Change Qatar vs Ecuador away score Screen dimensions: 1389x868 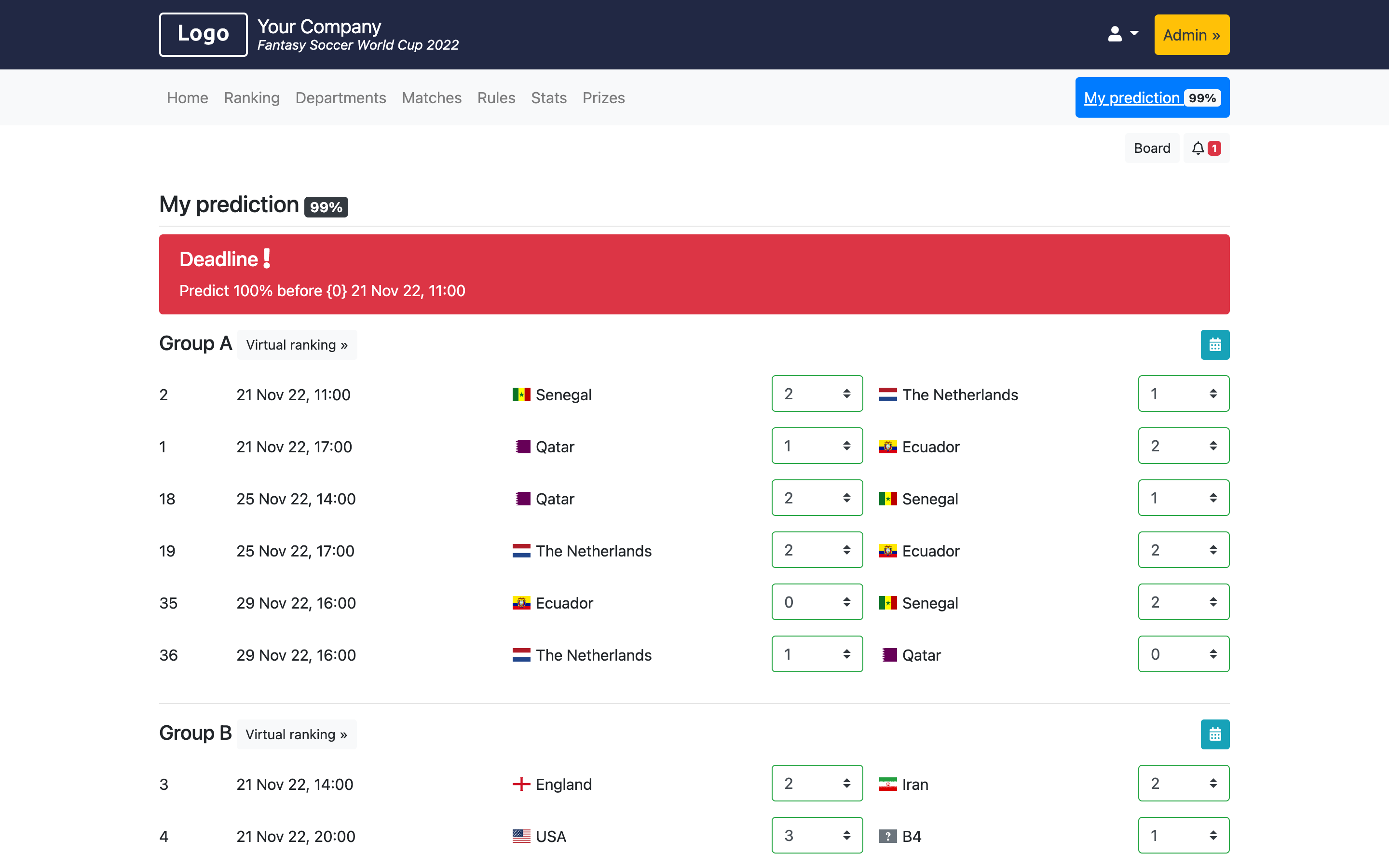click(1184, 445)
